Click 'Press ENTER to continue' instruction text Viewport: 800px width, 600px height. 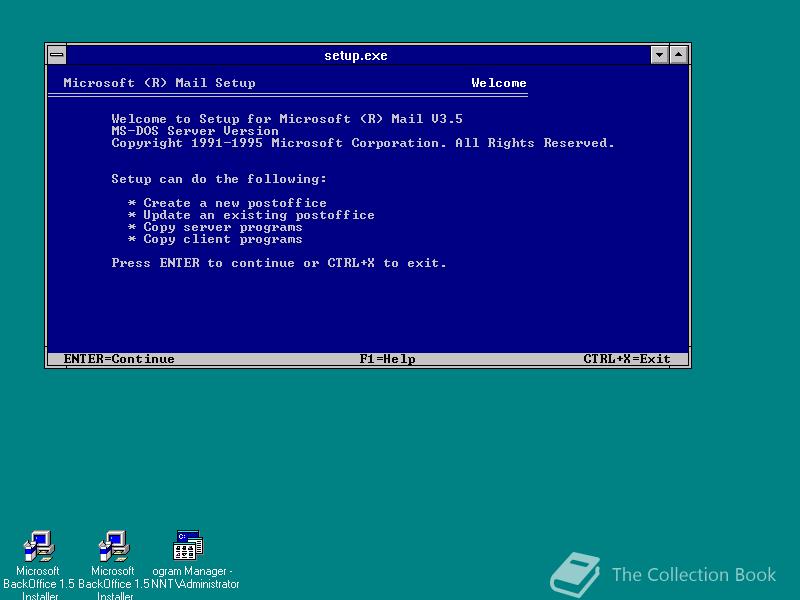click(279, 263)
